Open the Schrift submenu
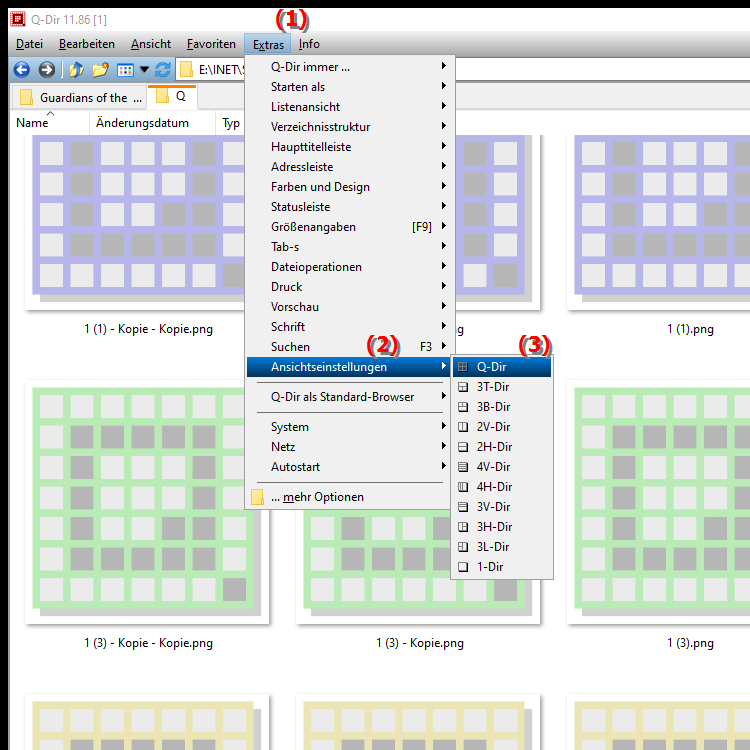Viewport: 750px width, 750px height. tap(348, 327)
